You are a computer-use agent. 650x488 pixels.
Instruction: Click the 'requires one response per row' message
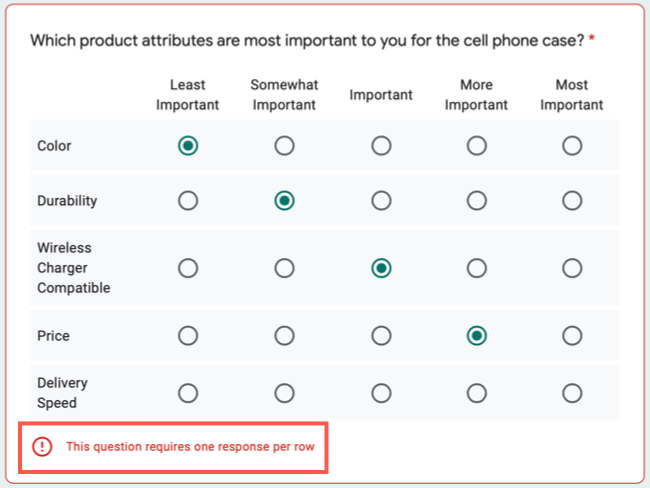pyautogui.click(x=190, y=447)
